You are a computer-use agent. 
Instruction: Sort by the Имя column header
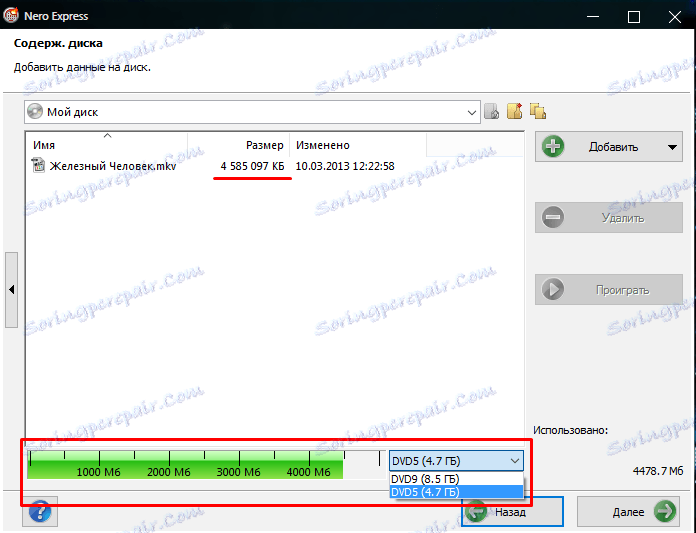click(x=107, y=145)
